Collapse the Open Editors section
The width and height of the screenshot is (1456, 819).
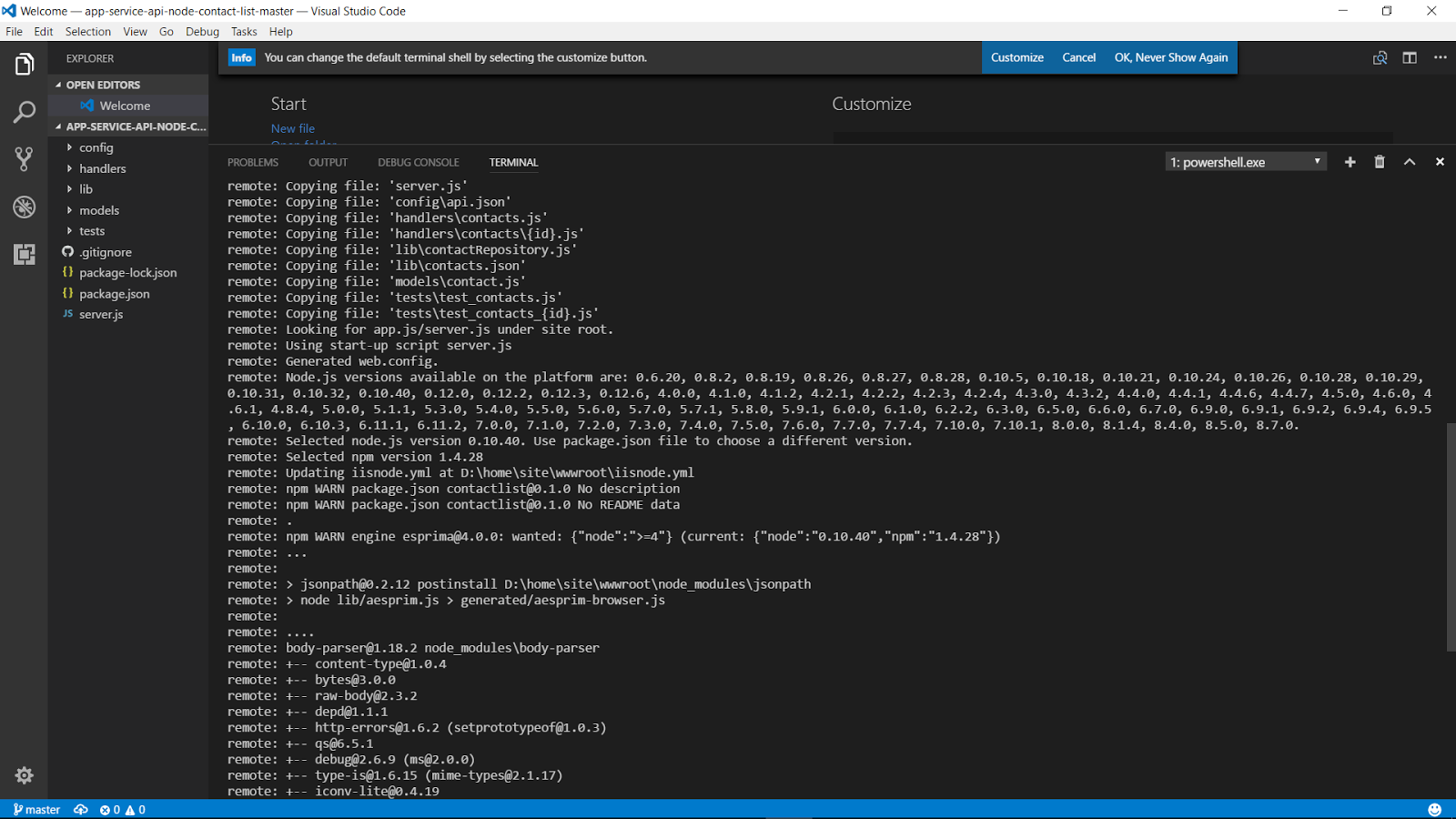[x=128, y=85]
